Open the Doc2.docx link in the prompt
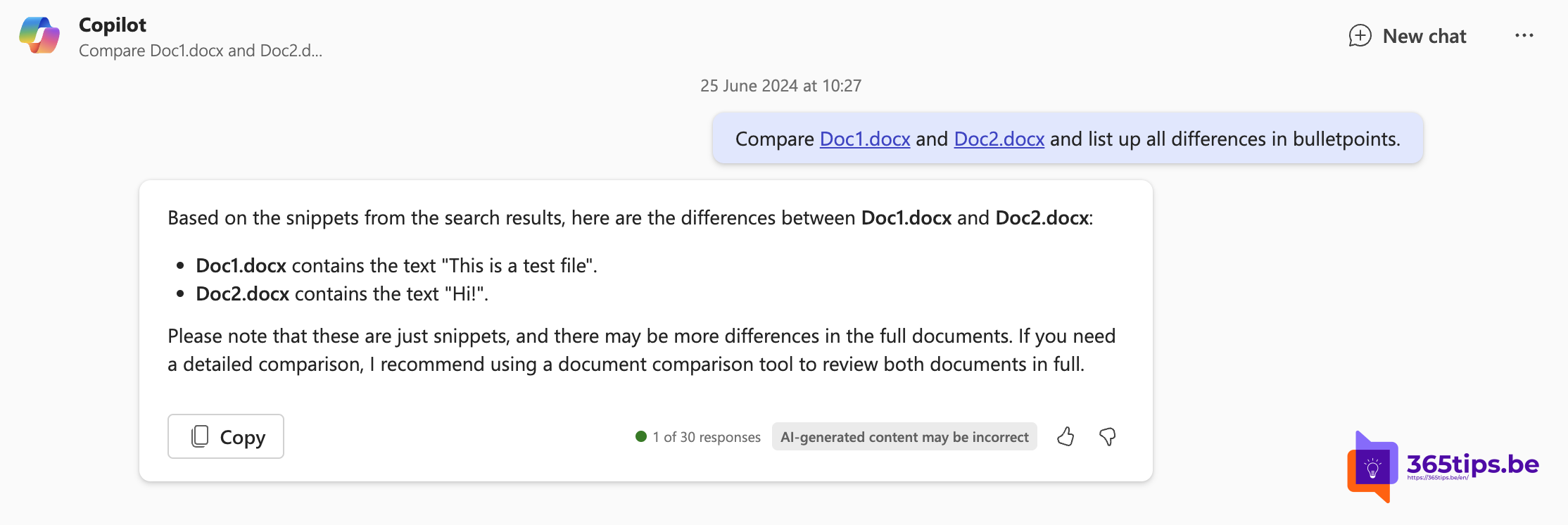 coord(999,139)
